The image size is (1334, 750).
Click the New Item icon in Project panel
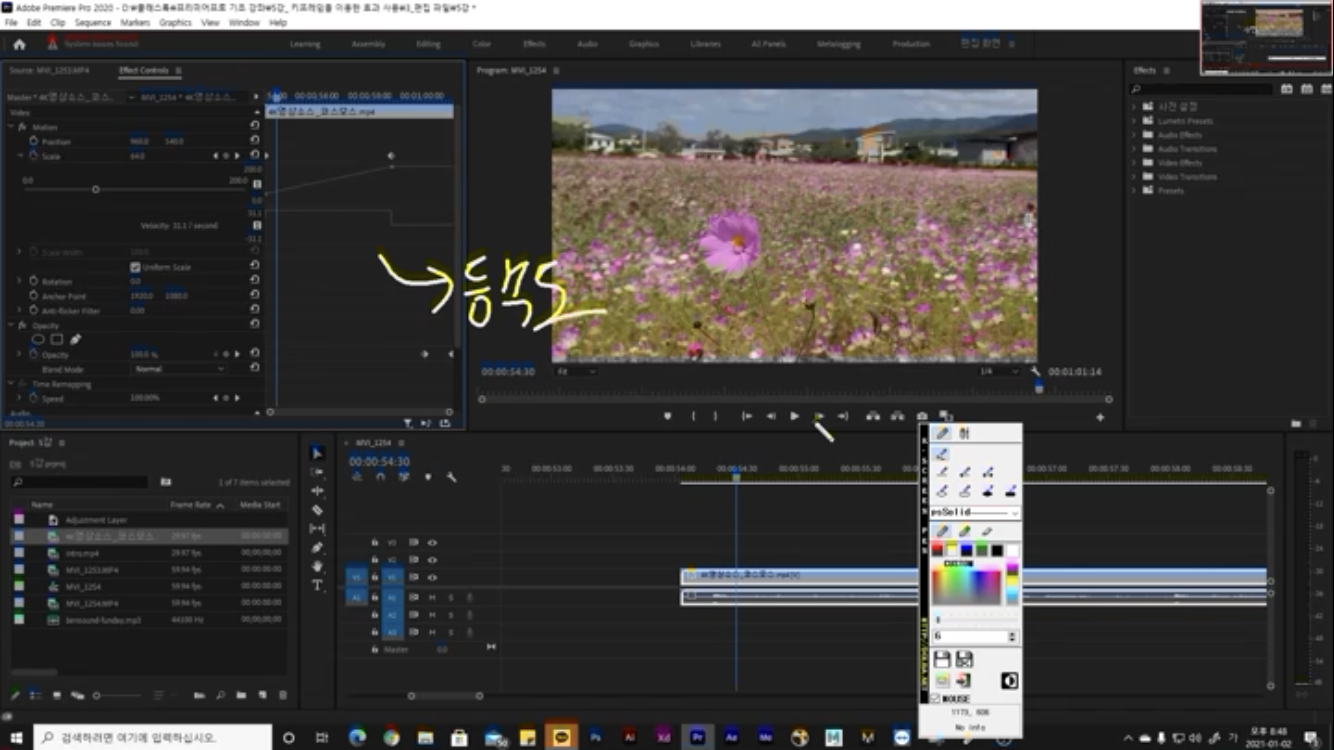[261, 695]
